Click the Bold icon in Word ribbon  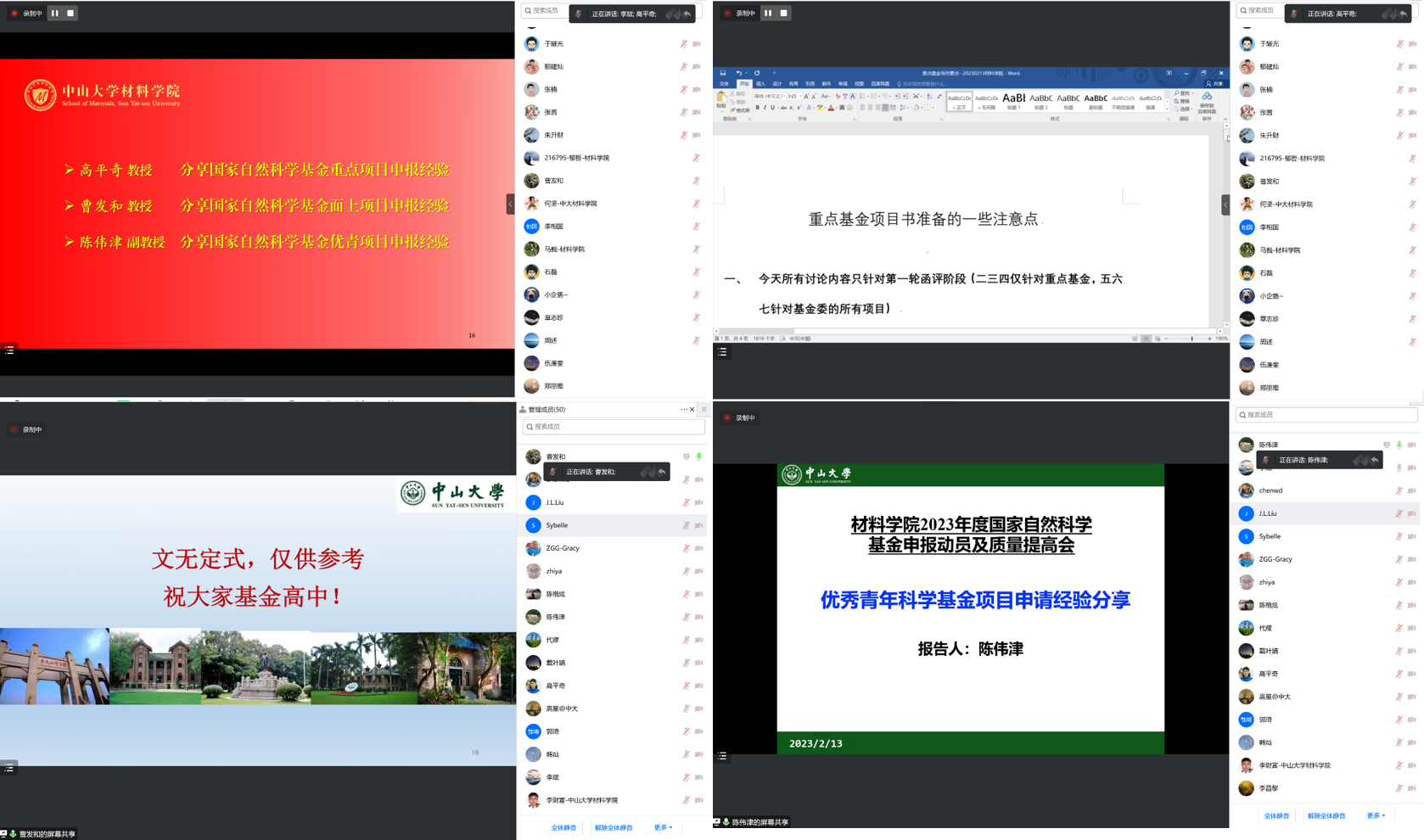point(757,108)
